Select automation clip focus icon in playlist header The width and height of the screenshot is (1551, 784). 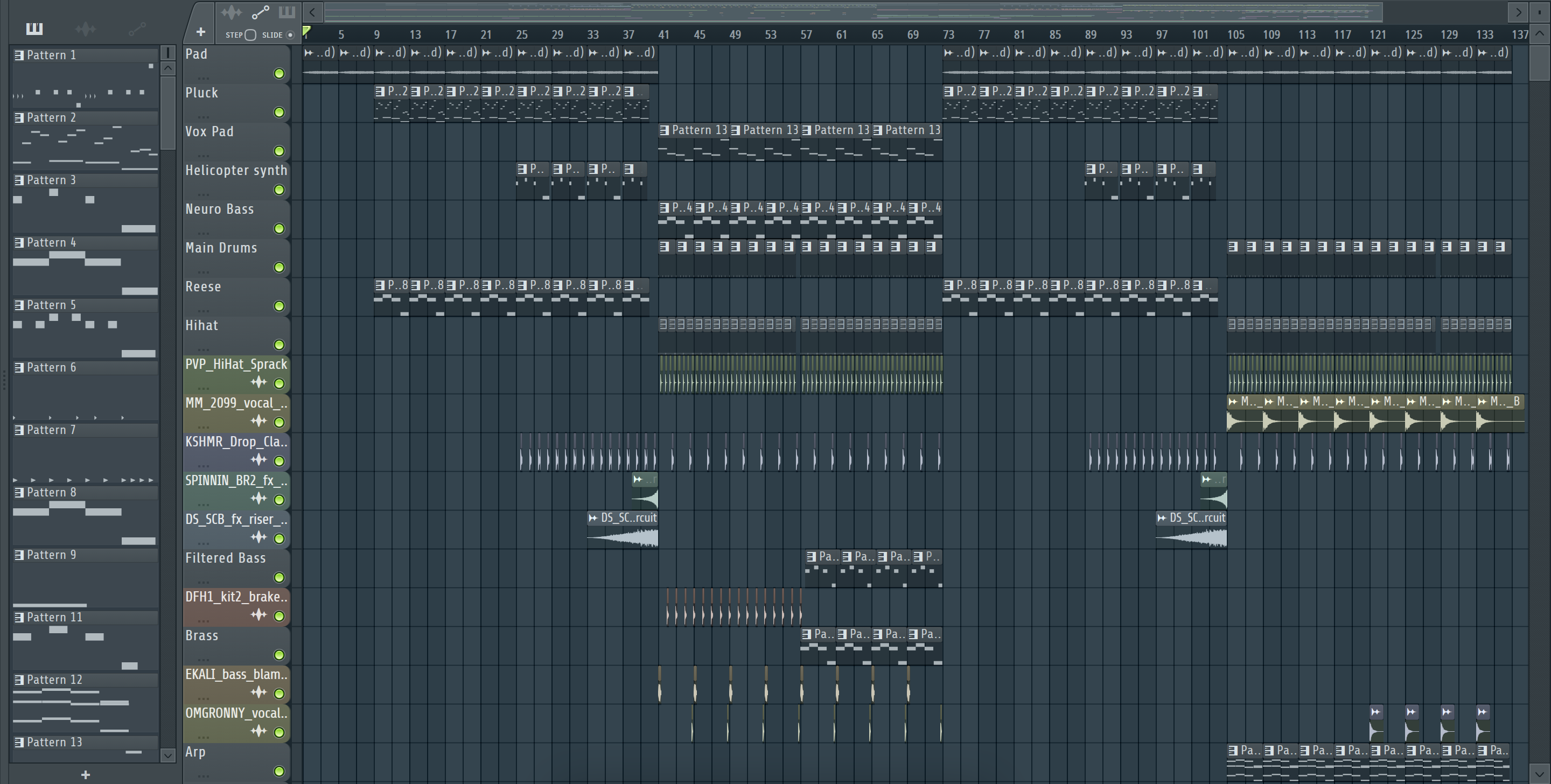click(260, 12)
